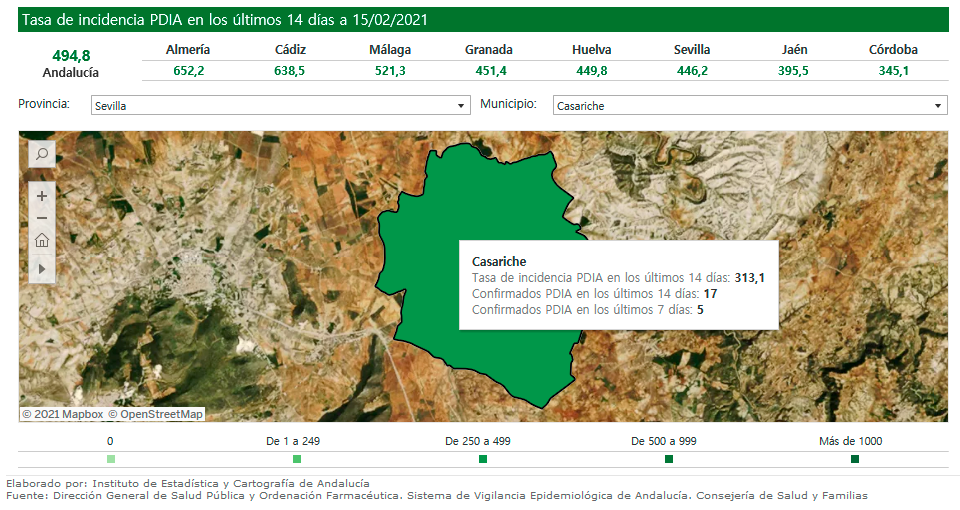This screenshot has width=960, height=510.
Task: Select the light green '0' legend swatch
Action: tap(110, 459)
